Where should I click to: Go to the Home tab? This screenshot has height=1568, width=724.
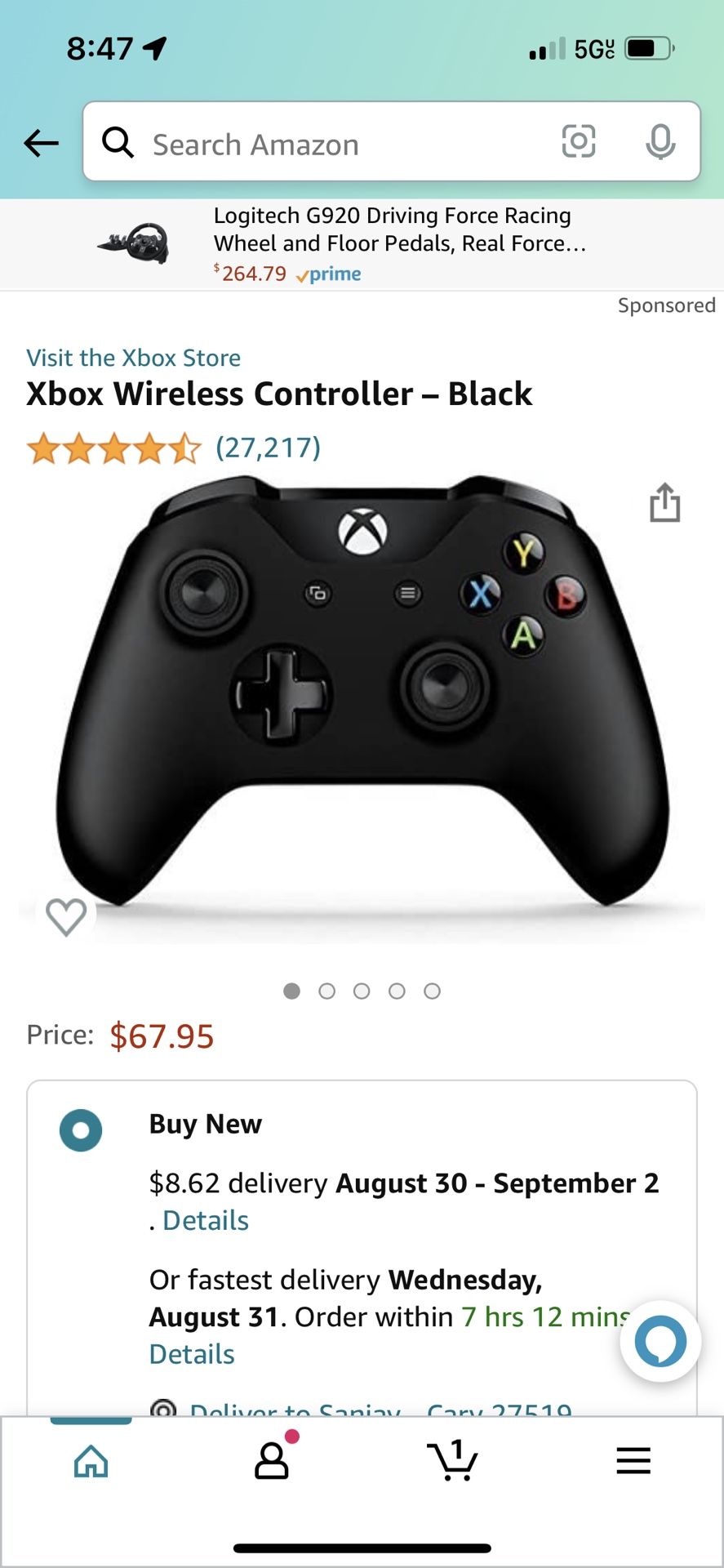91,1461
